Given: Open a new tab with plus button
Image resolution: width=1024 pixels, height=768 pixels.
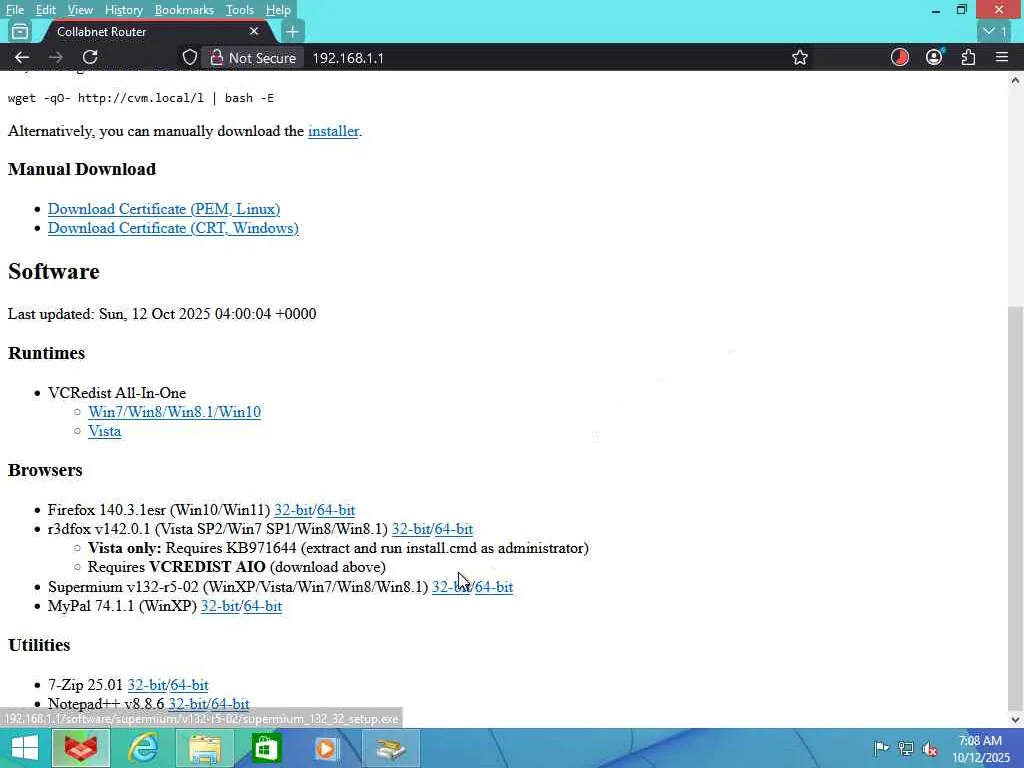Looking at the screenshot, I should point(293,31).
